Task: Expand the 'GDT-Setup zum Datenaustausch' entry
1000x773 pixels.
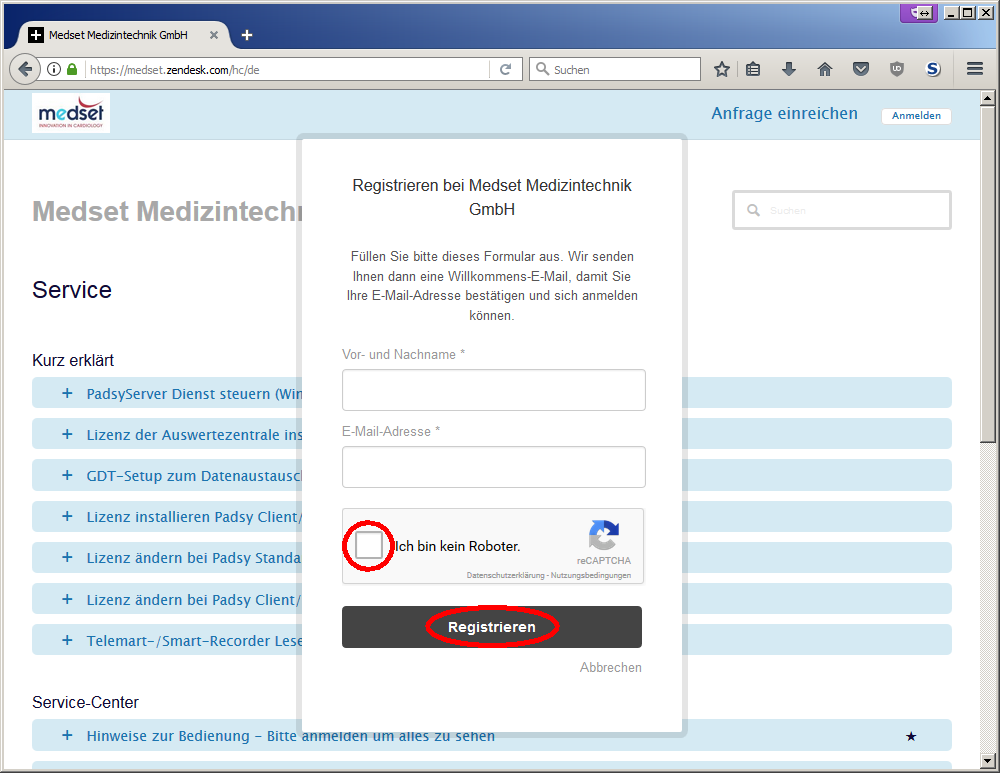Action: pyautogui.click(x=68, y=475)
